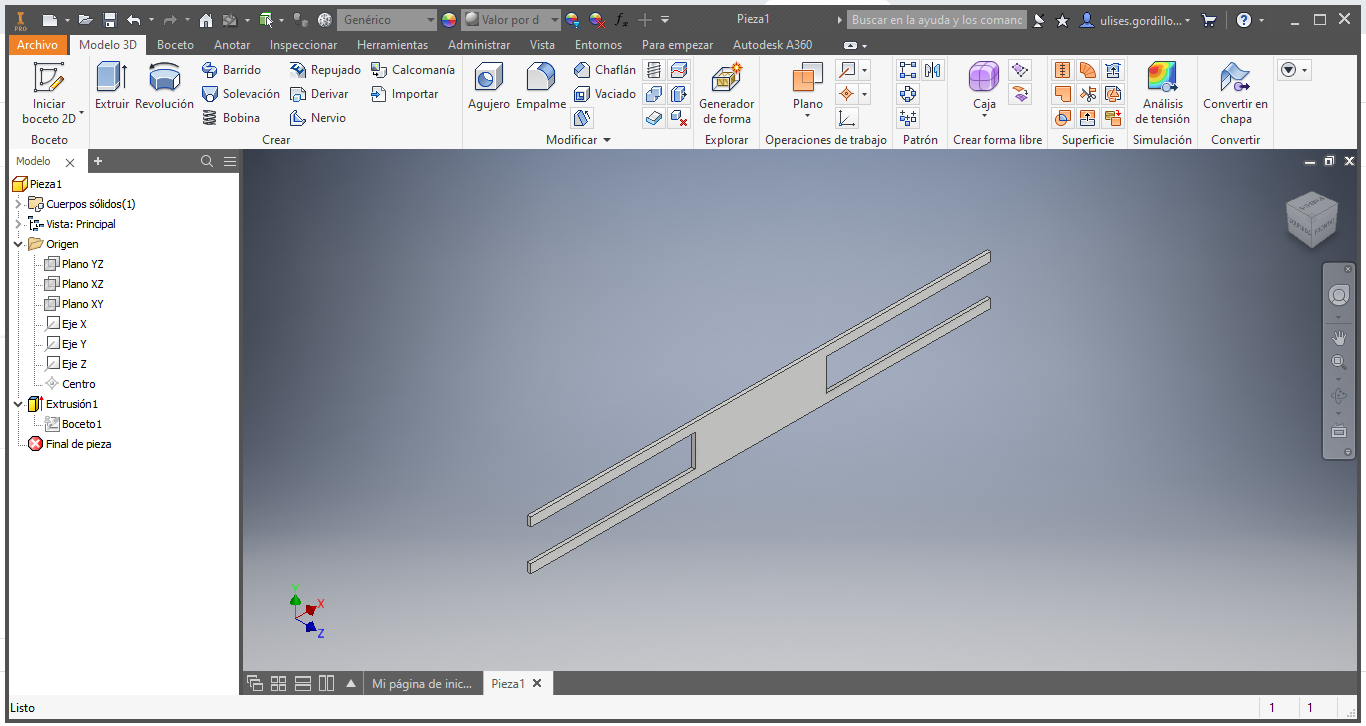This screenshot has width=1366, height=726.
Task: Collapse the Origen folder
Action: pyautogui.click(x=18, y=244)
